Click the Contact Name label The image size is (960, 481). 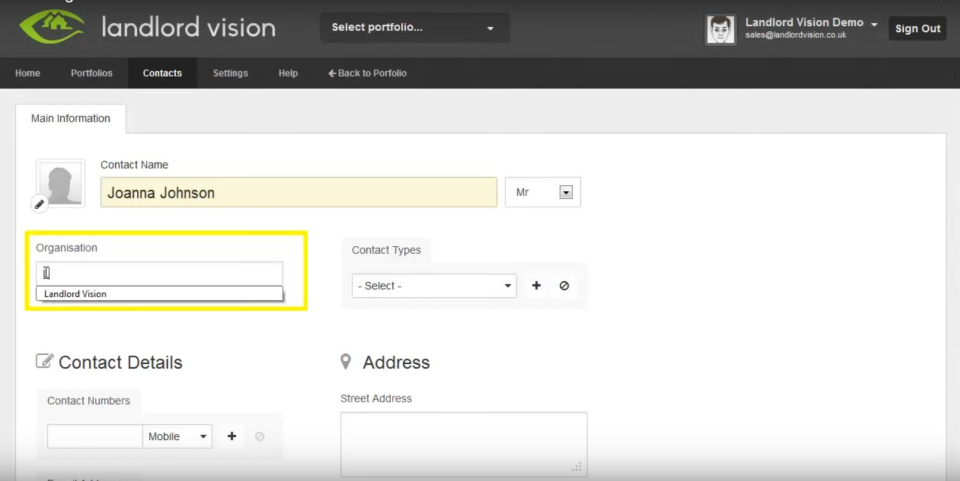click(134, 165)
